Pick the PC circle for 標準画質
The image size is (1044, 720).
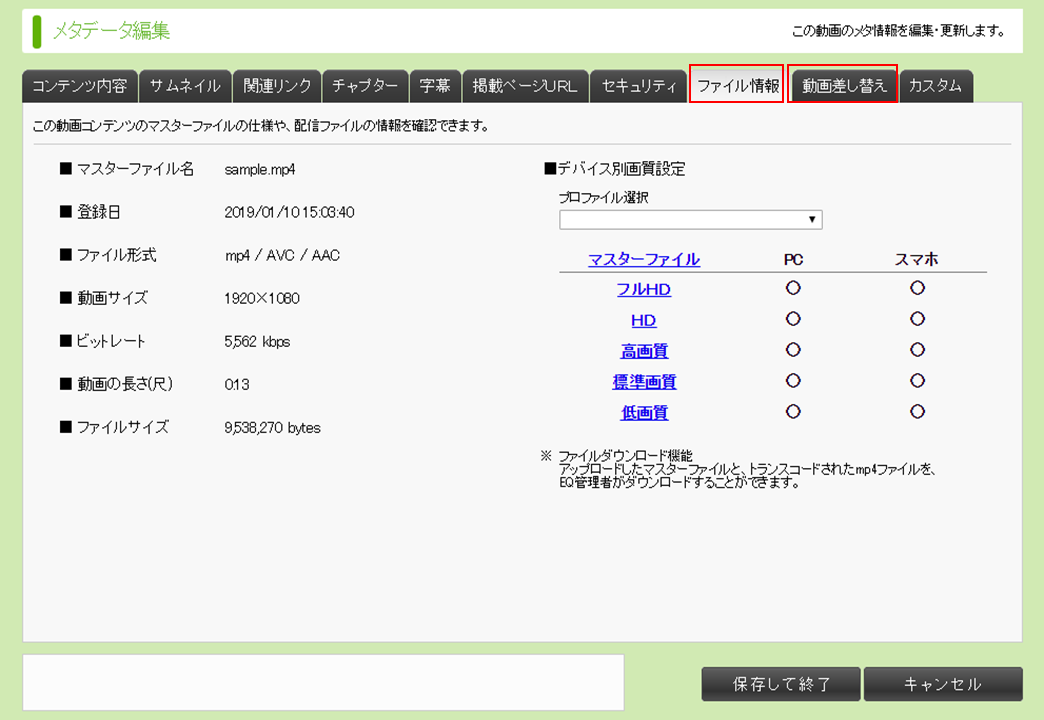[793, 380]
